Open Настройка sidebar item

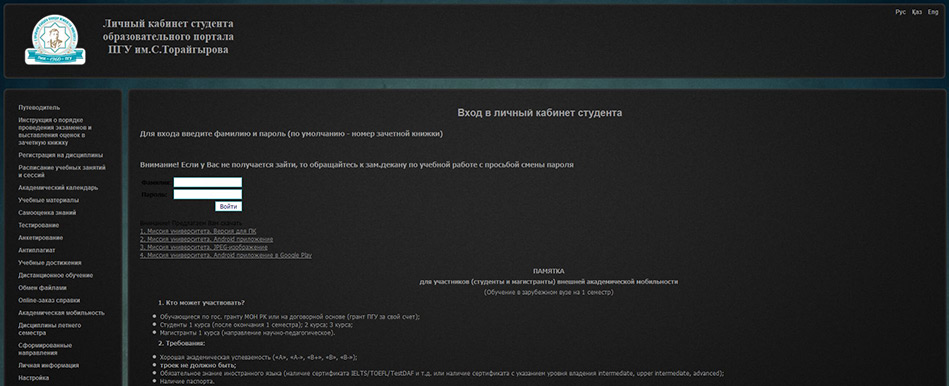point(34,378)
